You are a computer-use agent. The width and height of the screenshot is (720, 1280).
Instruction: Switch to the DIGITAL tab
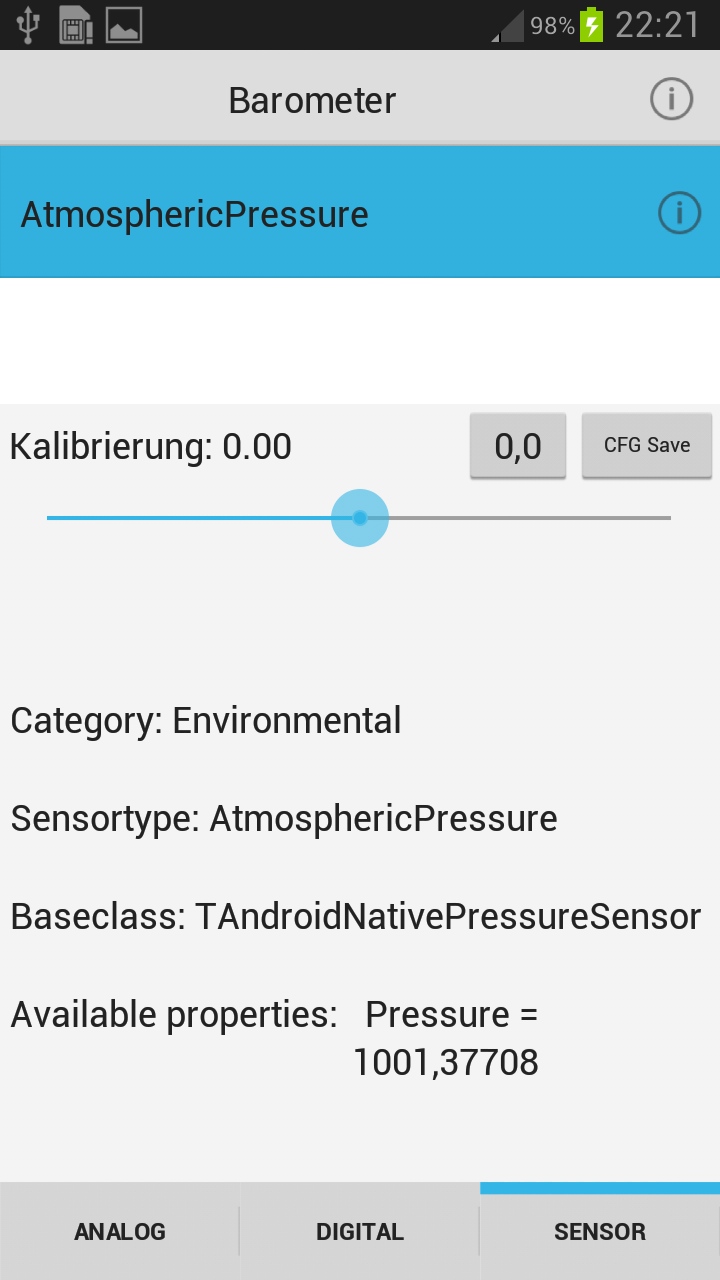pyautogui.click(x=360, y=1232)
